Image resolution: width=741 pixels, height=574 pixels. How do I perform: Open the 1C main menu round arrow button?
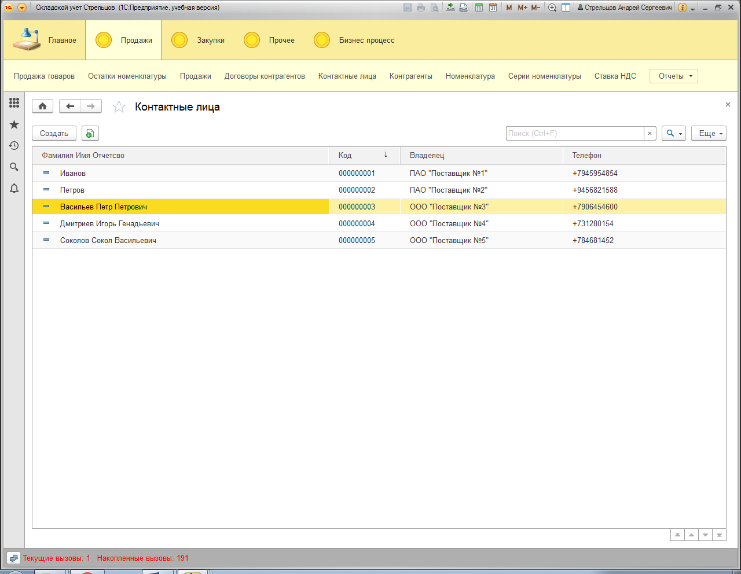22,8
